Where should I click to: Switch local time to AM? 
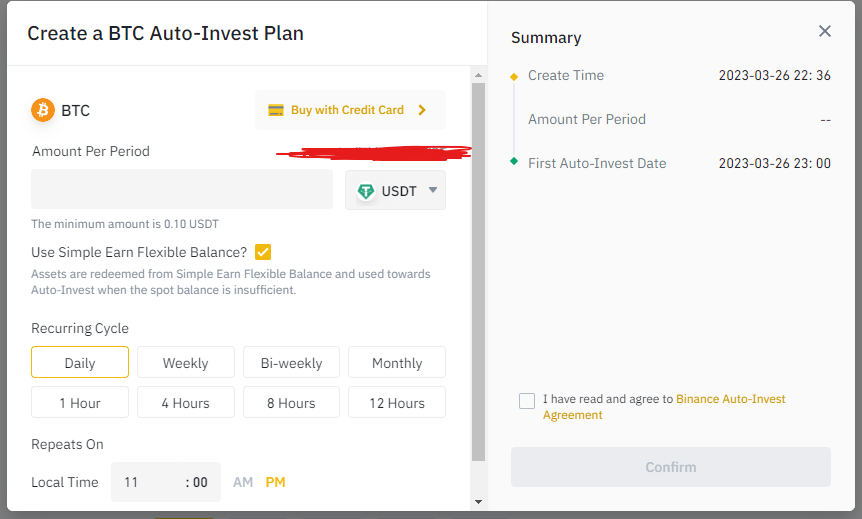point(243,482)
